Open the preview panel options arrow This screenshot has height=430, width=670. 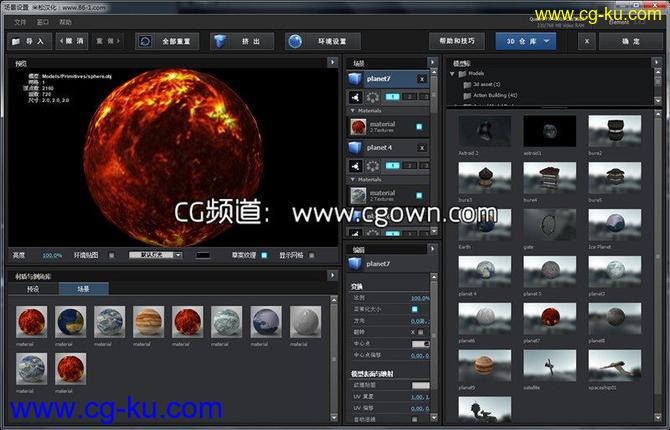coord(332,62)
